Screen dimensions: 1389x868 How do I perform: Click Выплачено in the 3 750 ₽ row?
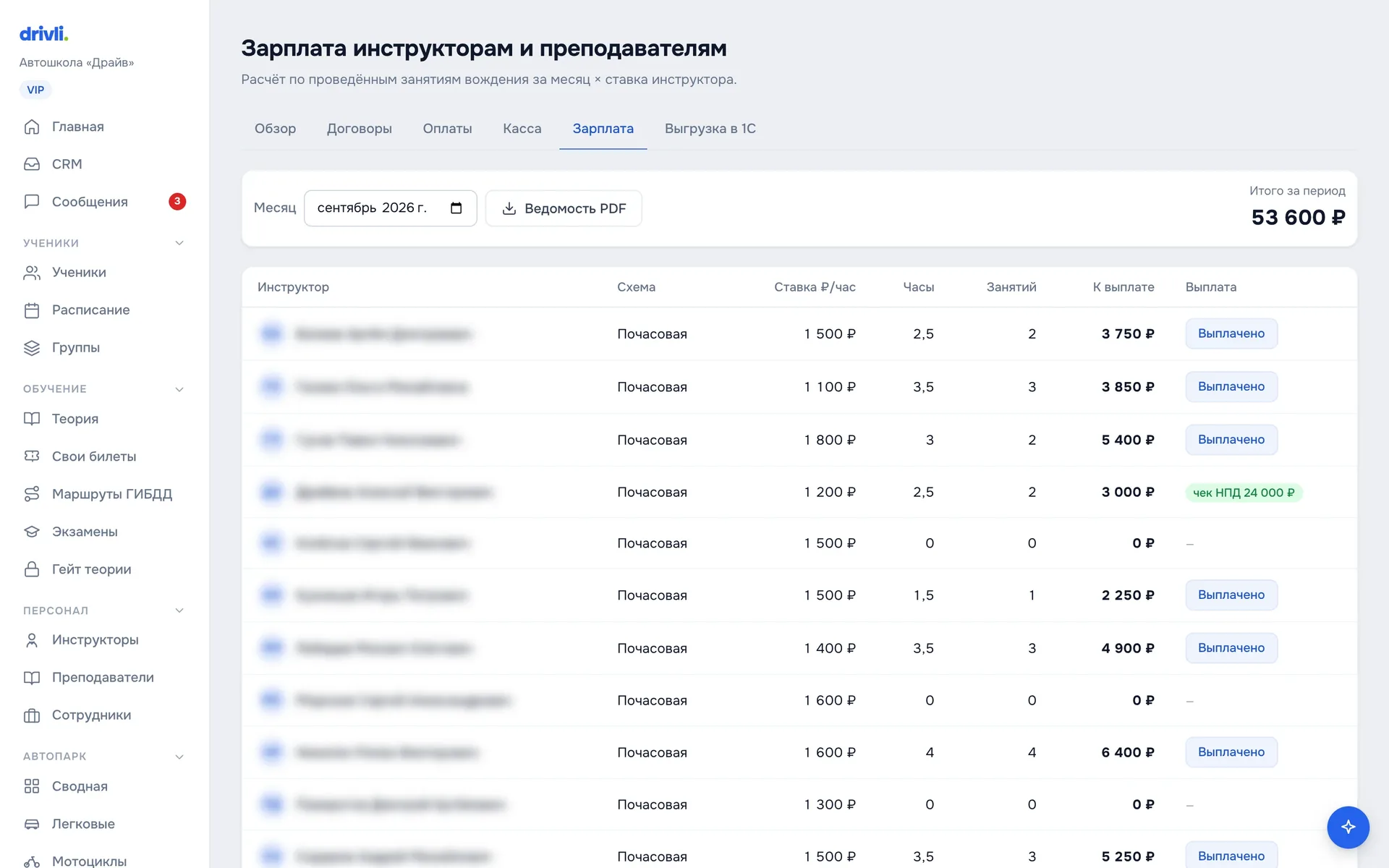1231,333
